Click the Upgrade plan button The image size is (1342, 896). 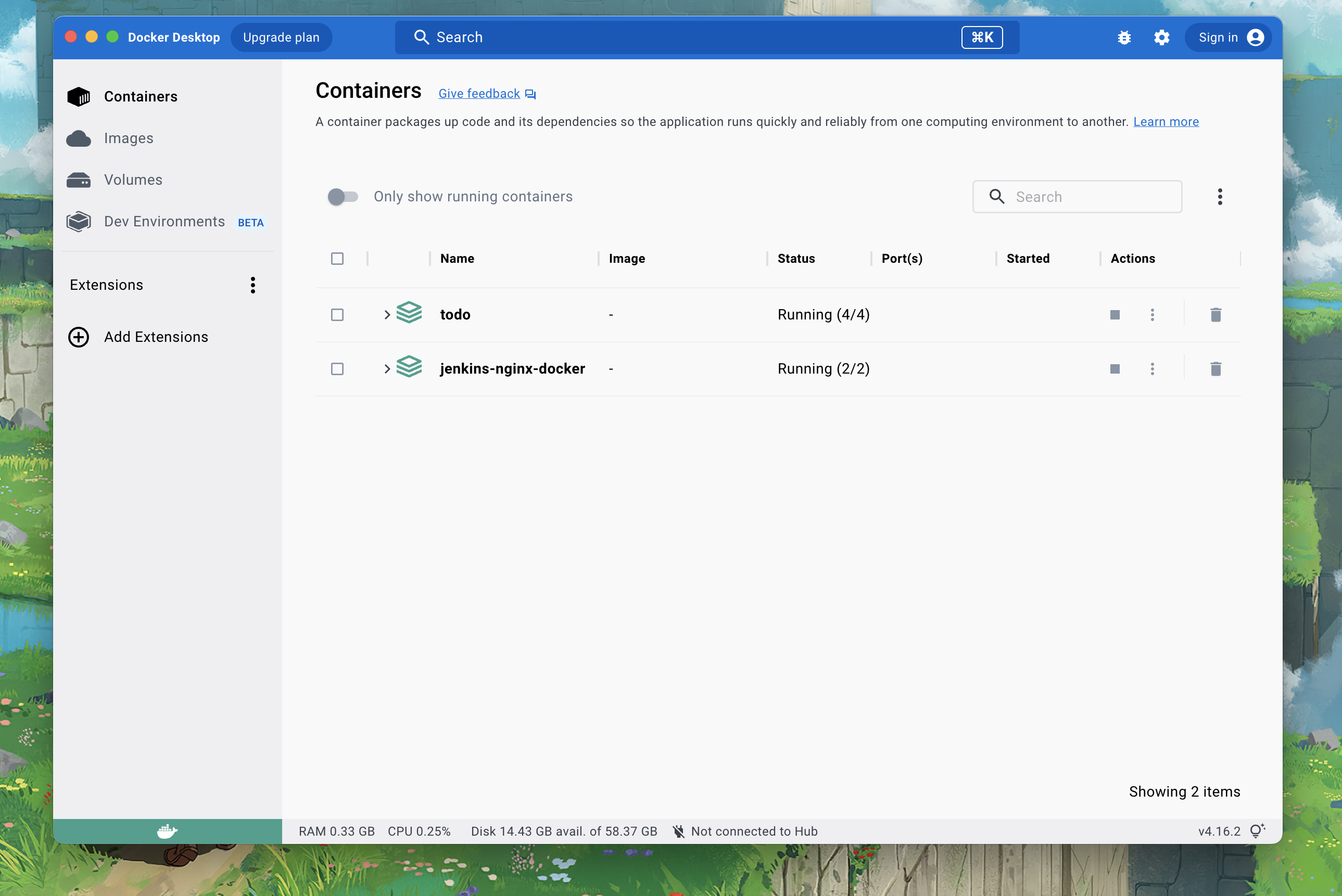[x=281, y=37]
